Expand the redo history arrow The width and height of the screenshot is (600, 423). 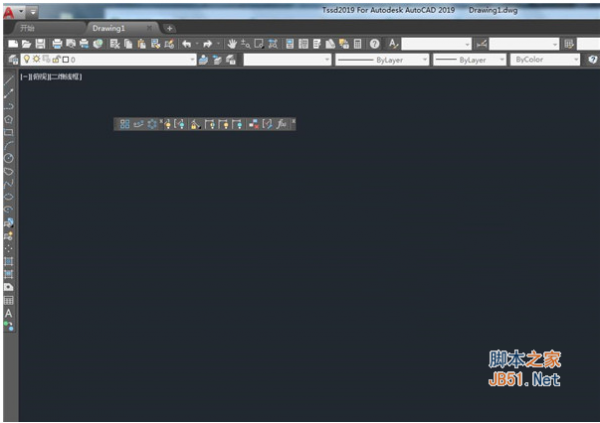pos(218,44)
